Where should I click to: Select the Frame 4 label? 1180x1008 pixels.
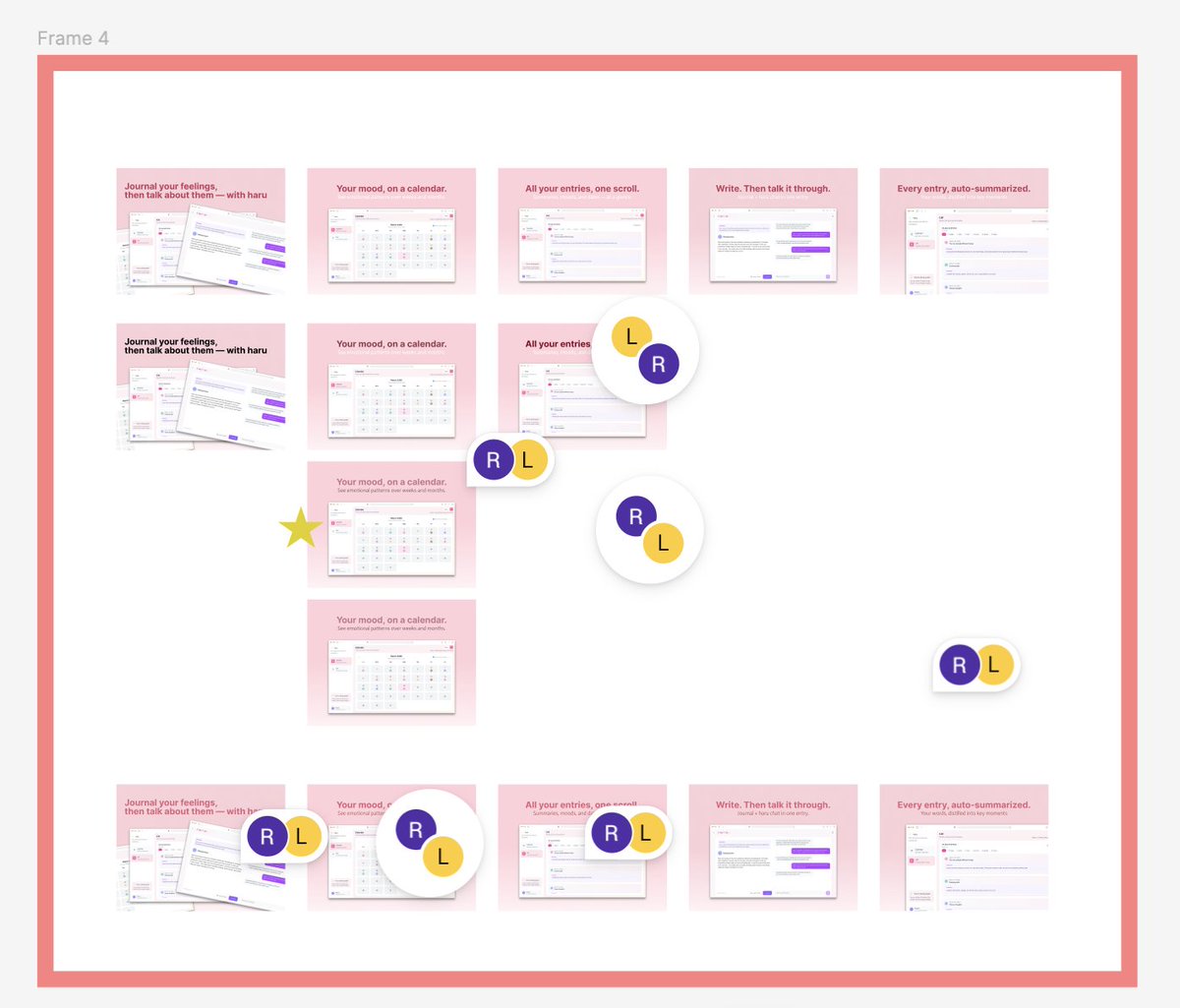tap(73, 38)
